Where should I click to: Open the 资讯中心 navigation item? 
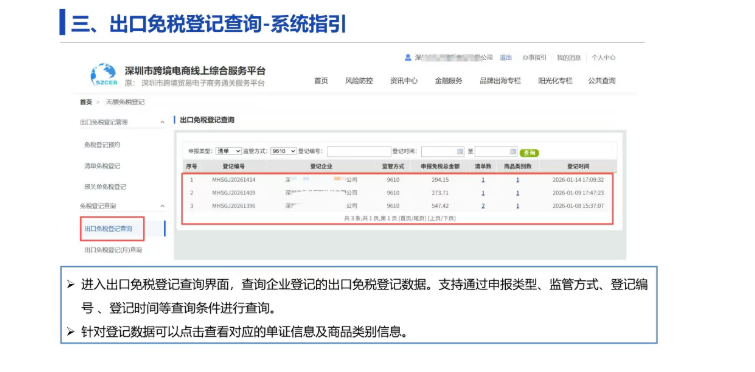(404, 81)
